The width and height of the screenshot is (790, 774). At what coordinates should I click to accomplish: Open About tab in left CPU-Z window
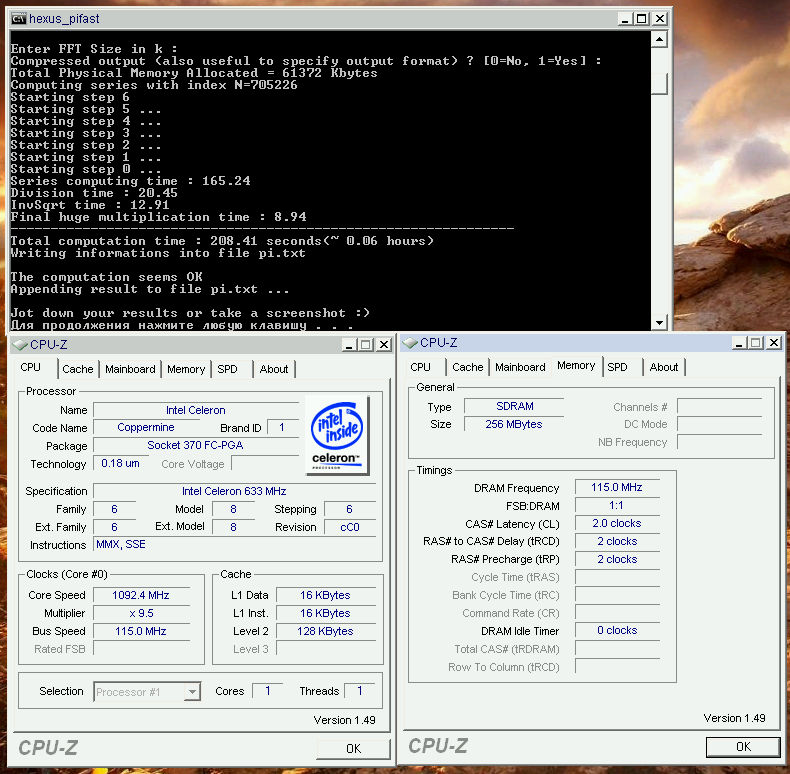pos(274,369)
